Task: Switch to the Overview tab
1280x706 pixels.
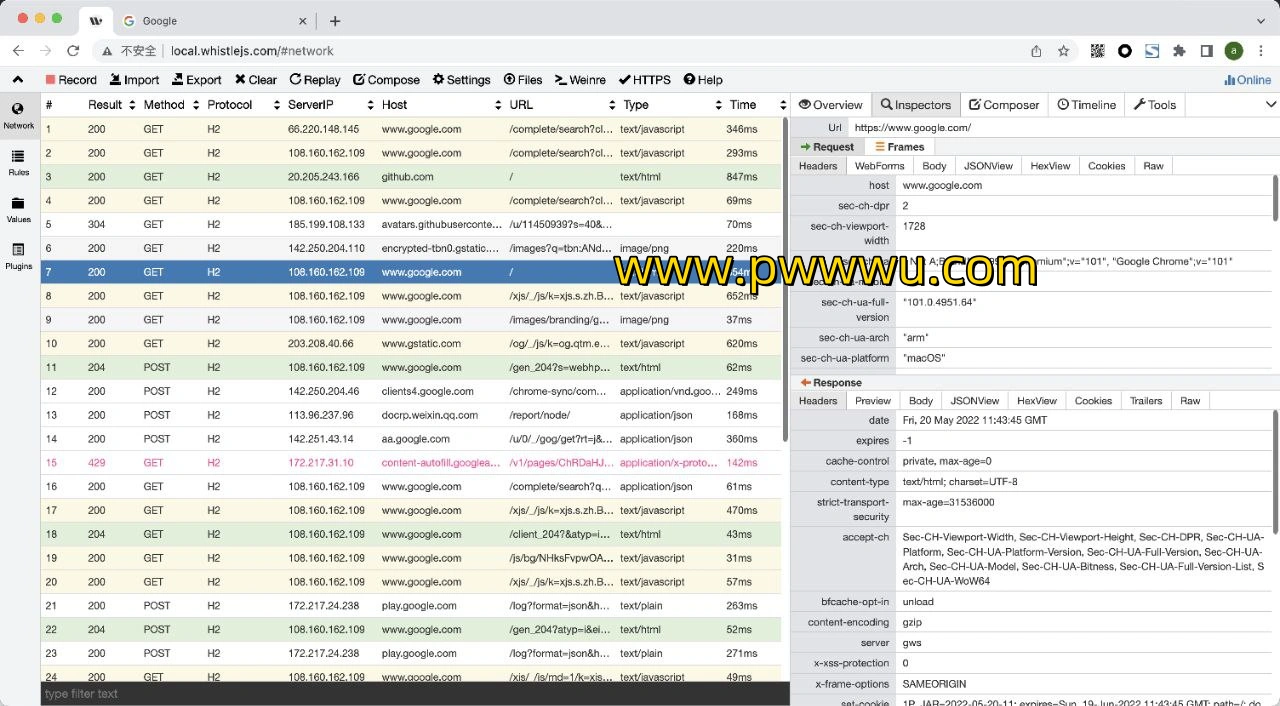Action: point(830,105)
